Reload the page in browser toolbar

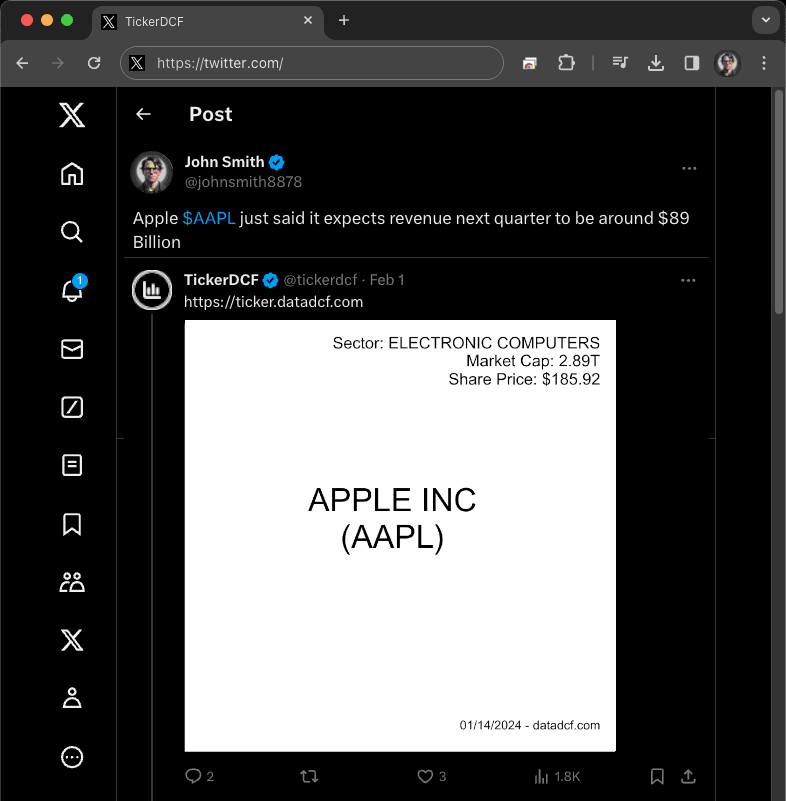[94, 63]
